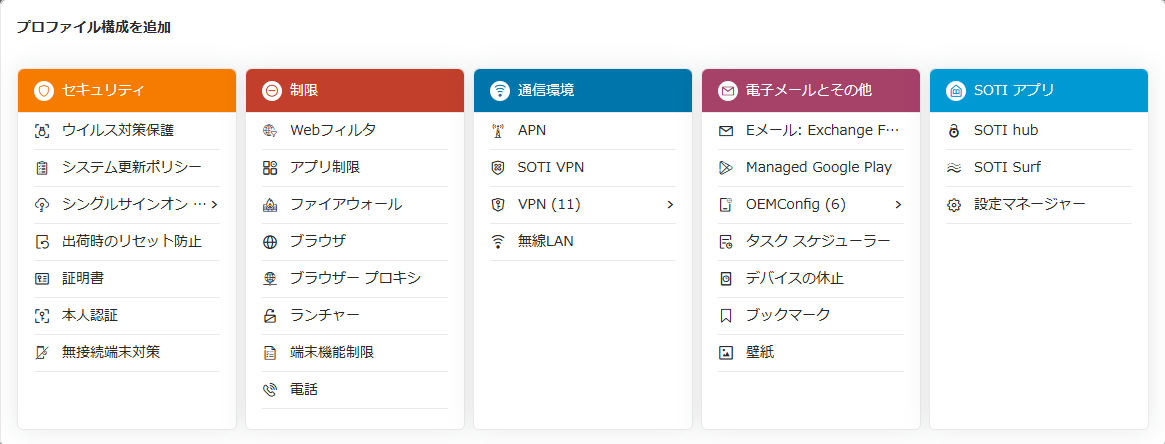The width and height of the screenshot is (1165, 444).
Task: Open the アプリ制限 configuration
Action: 355,168
